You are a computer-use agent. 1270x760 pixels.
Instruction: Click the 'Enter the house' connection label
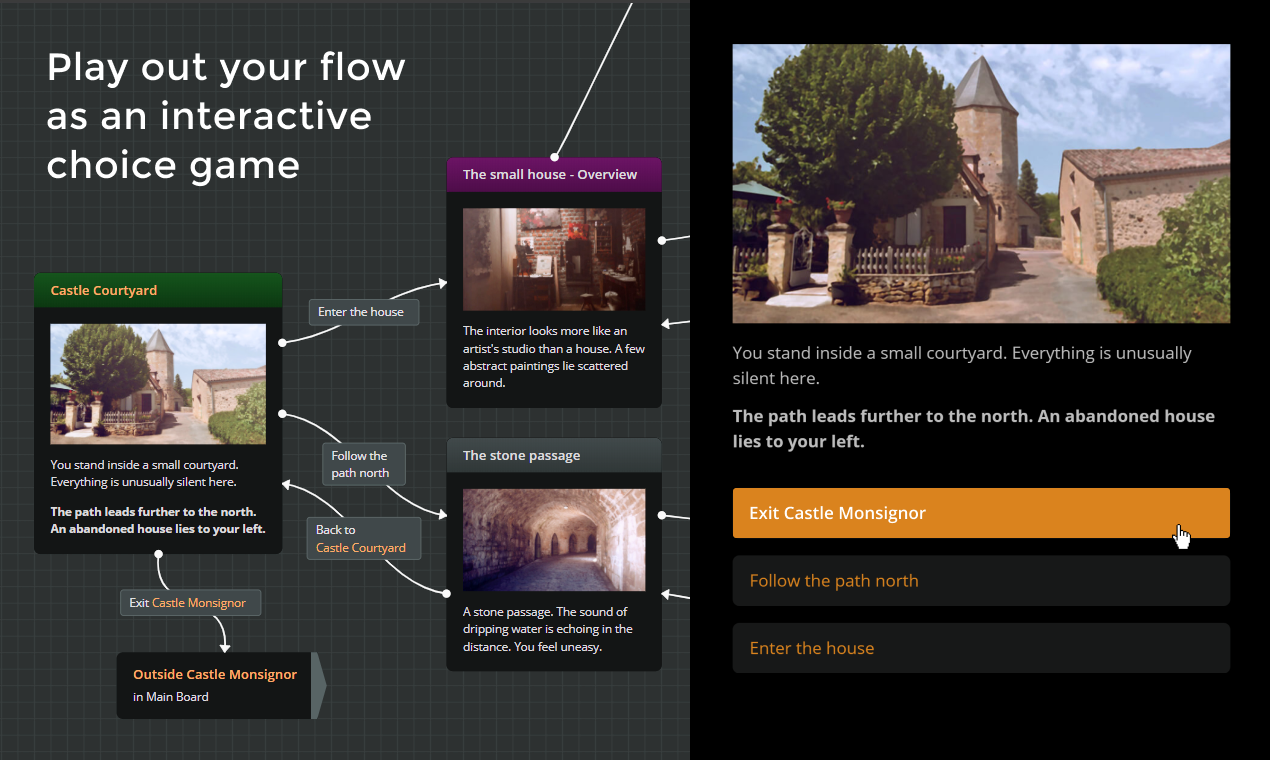tap(363, 311)
